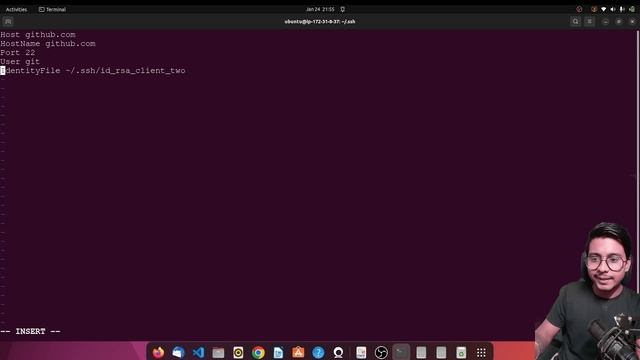Click the 'Host github.com' line

point(38,35)
